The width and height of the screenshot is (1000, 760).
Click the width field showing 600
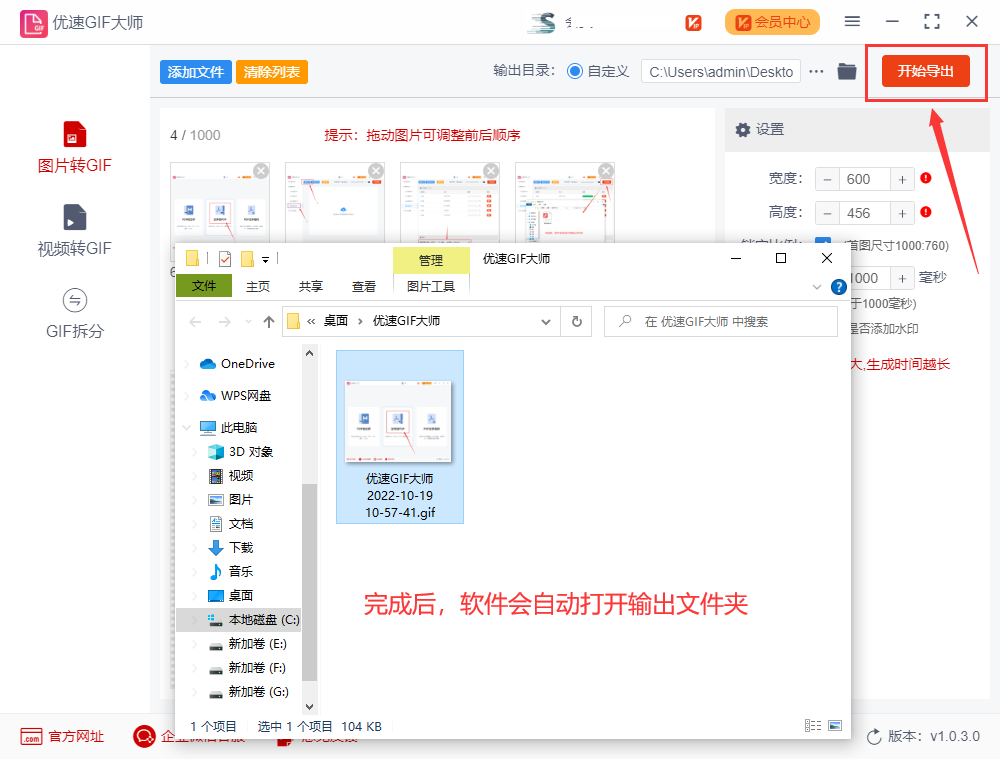(x=864, y=180)
